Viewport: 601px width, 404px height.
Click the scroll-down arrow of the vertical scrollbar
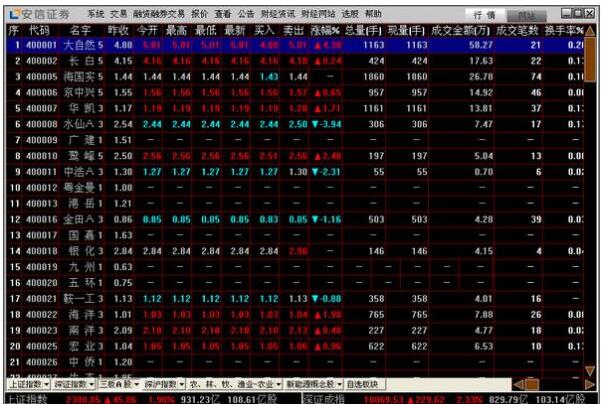coord(590,371)
